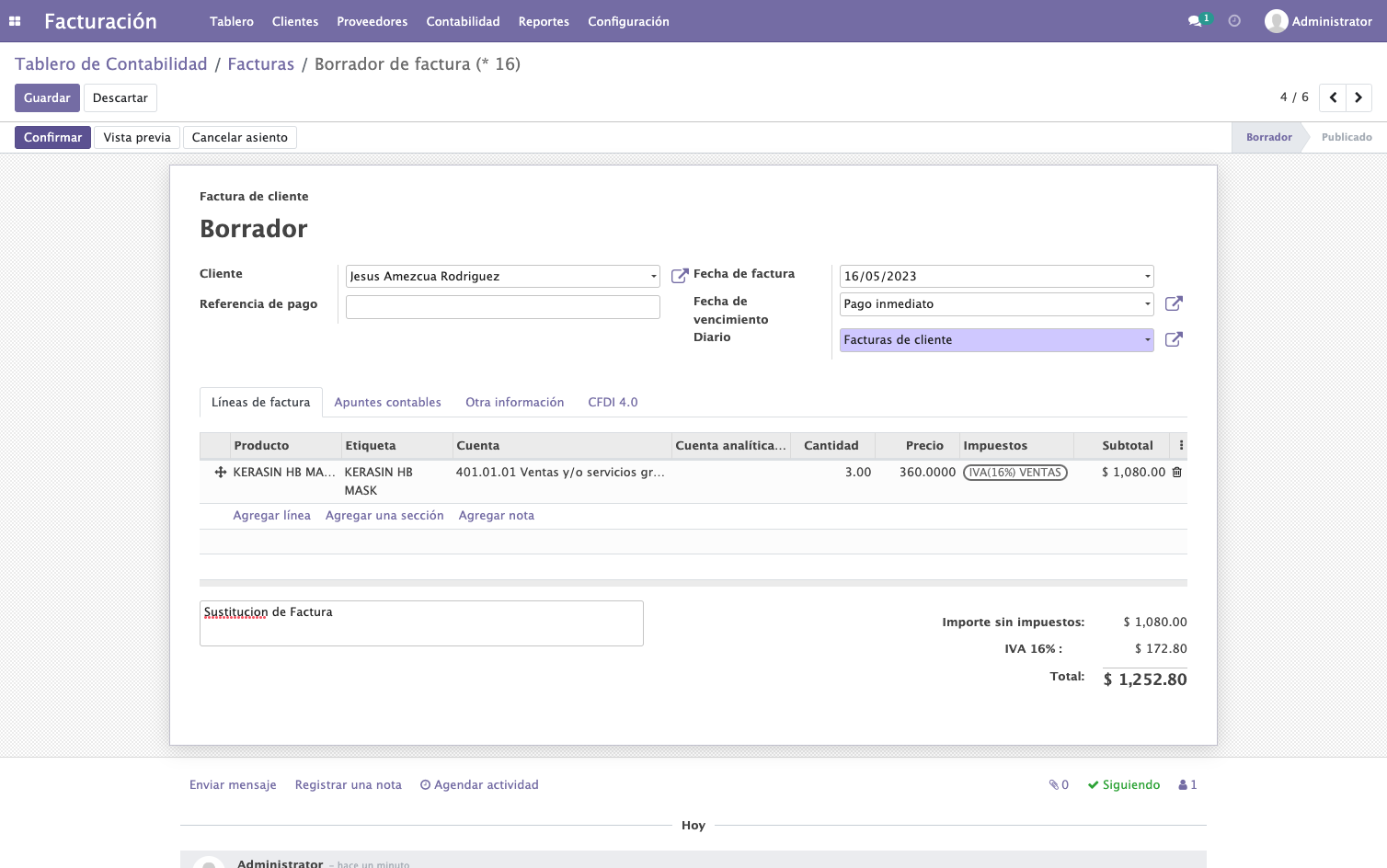
Task: Open the apps grid menu icon
Action: (15, 21)
